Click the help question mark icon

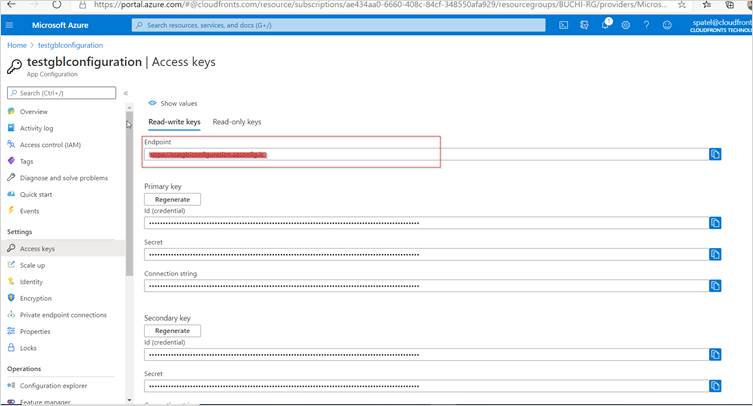point(646,24)
